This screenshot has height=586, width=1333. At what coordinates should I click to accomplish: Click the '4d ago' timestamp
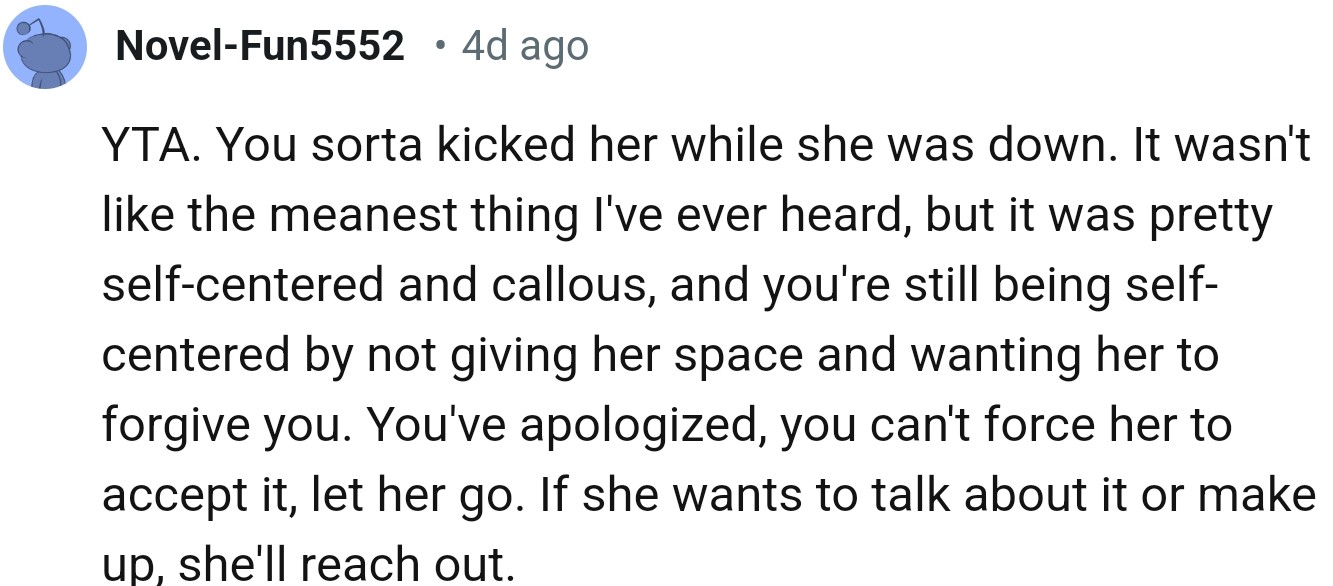click(x=524, y=46)
